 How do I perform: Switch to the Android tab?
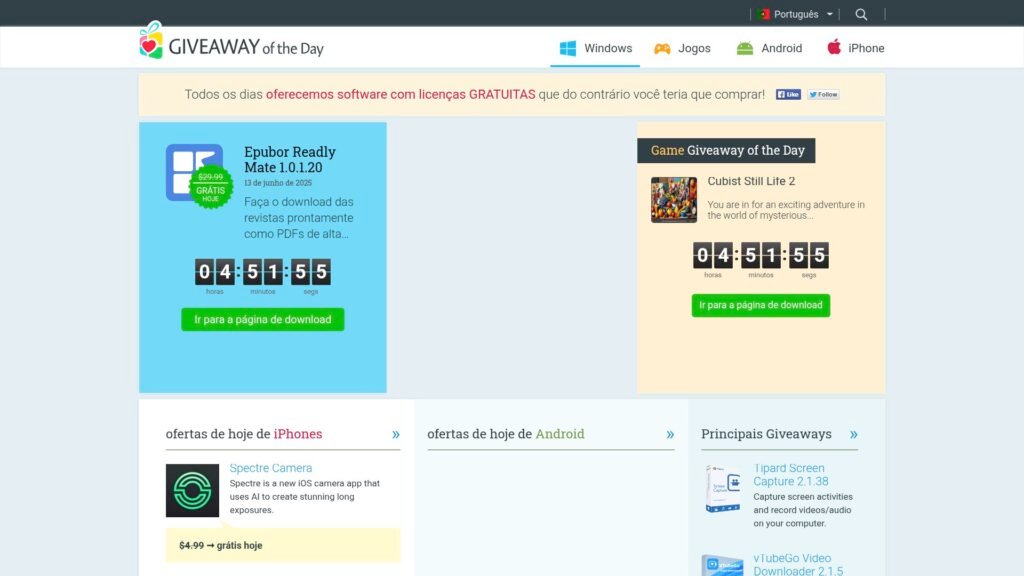pos(769,48)
